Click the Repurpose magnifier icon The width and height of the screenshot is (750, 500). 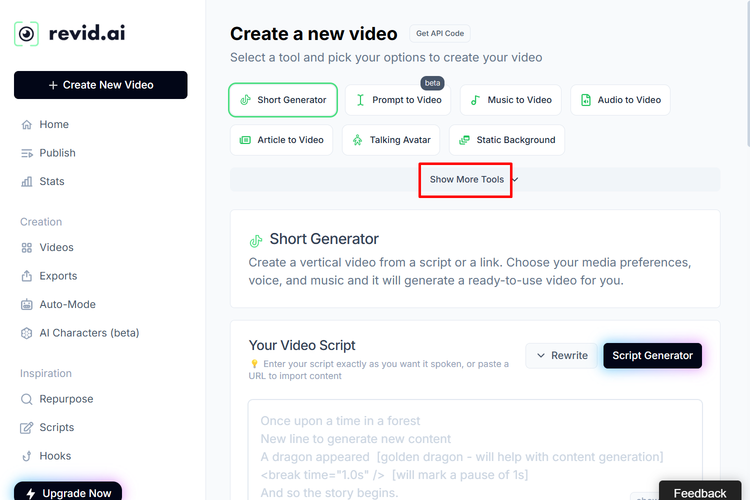pos(27,399)
